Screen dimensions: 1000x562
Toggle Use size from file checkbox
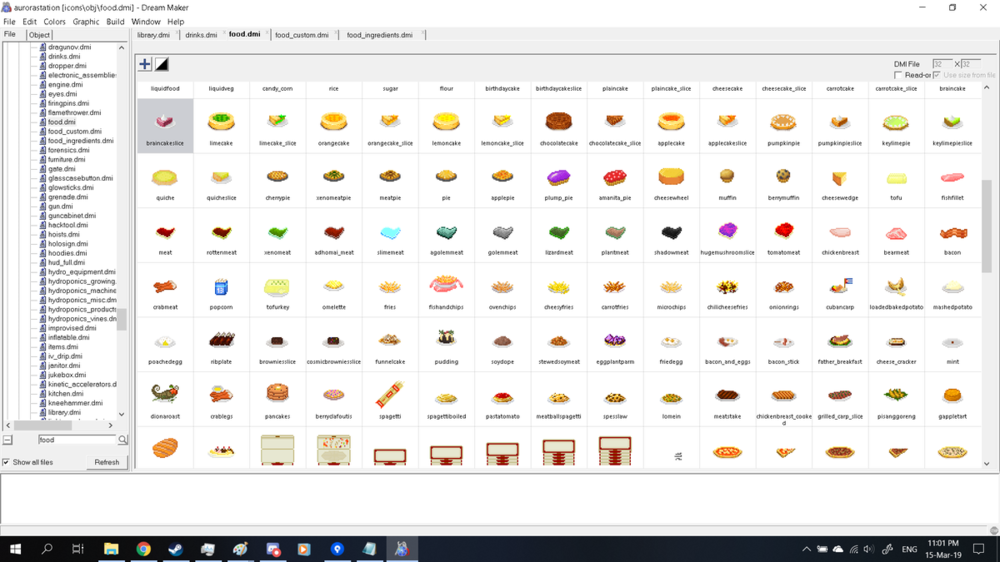click(x=937, y=75)
